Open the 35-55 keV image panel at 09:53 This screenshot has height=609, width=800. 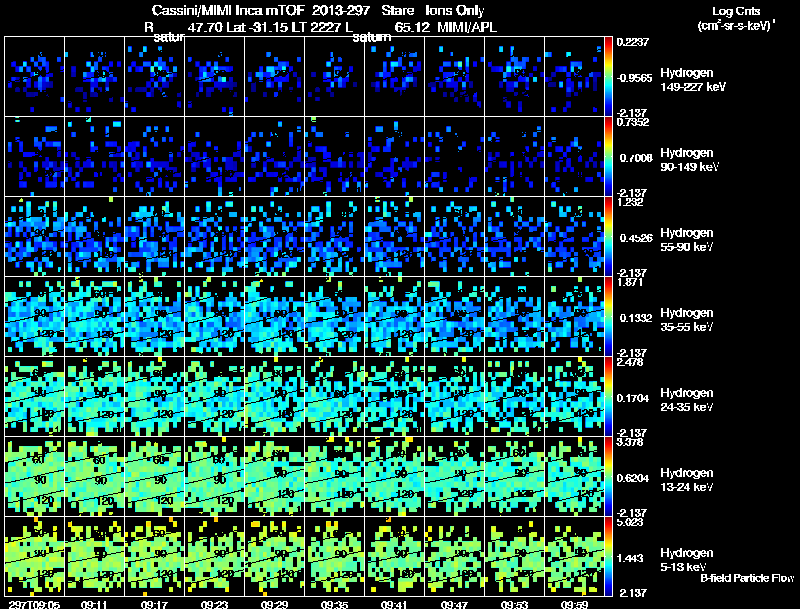[x=514, y=316]
